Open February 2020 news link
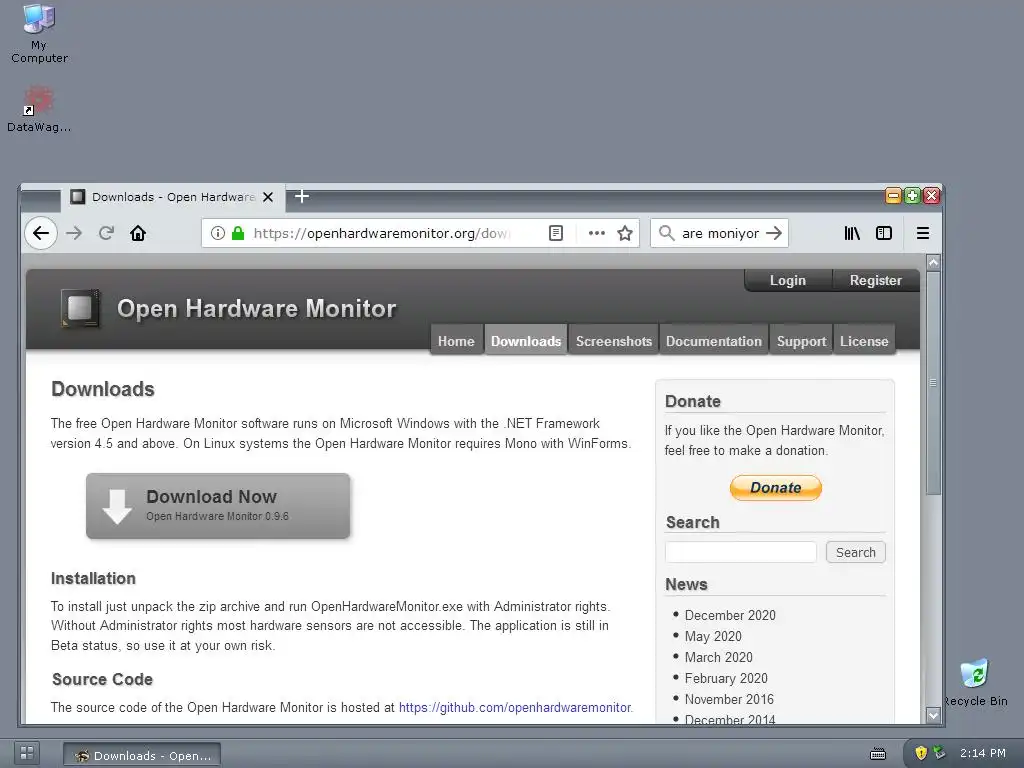Viewport: 1024px width, 768px height. pos(726,678)
